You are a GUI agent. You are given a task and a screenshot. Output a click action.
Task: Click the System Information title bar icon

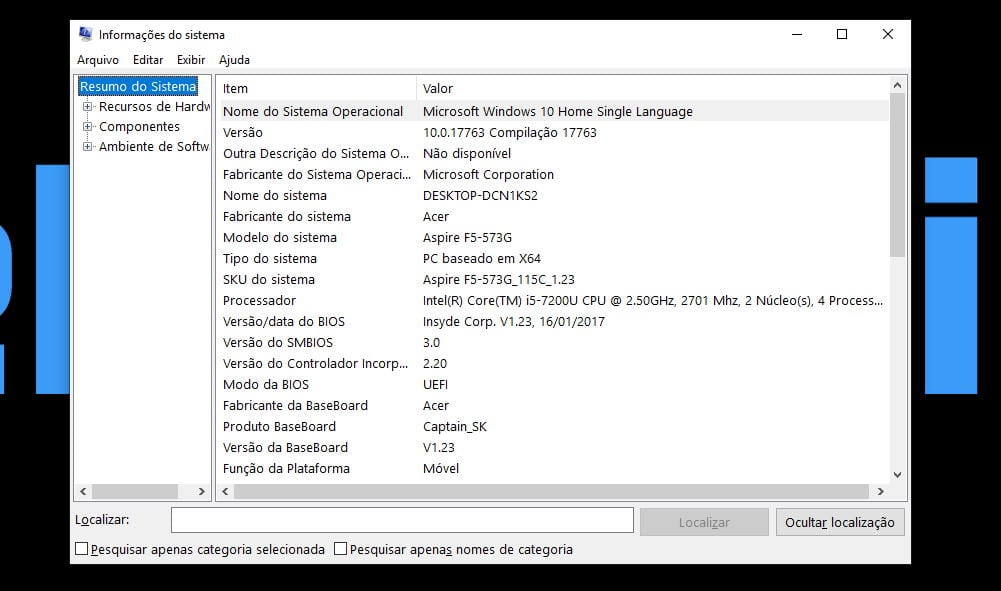point(85,34)
